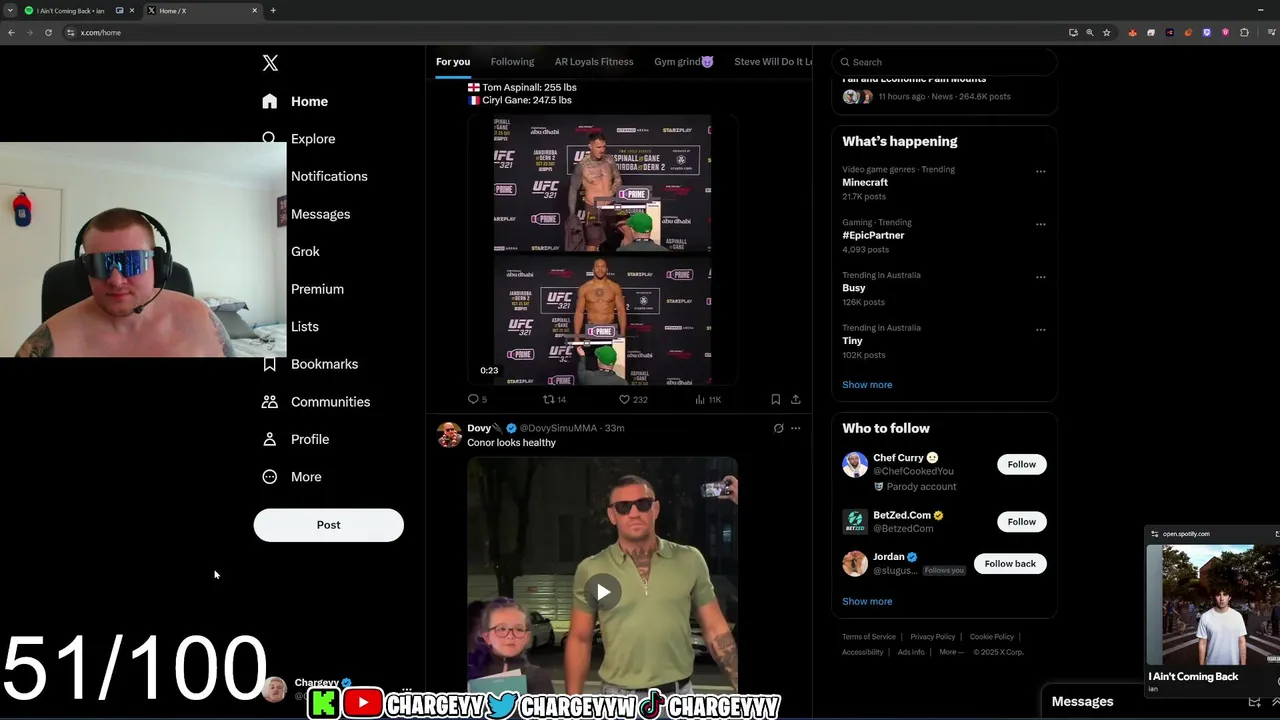Show more under Who to follow

pos(867,602)
